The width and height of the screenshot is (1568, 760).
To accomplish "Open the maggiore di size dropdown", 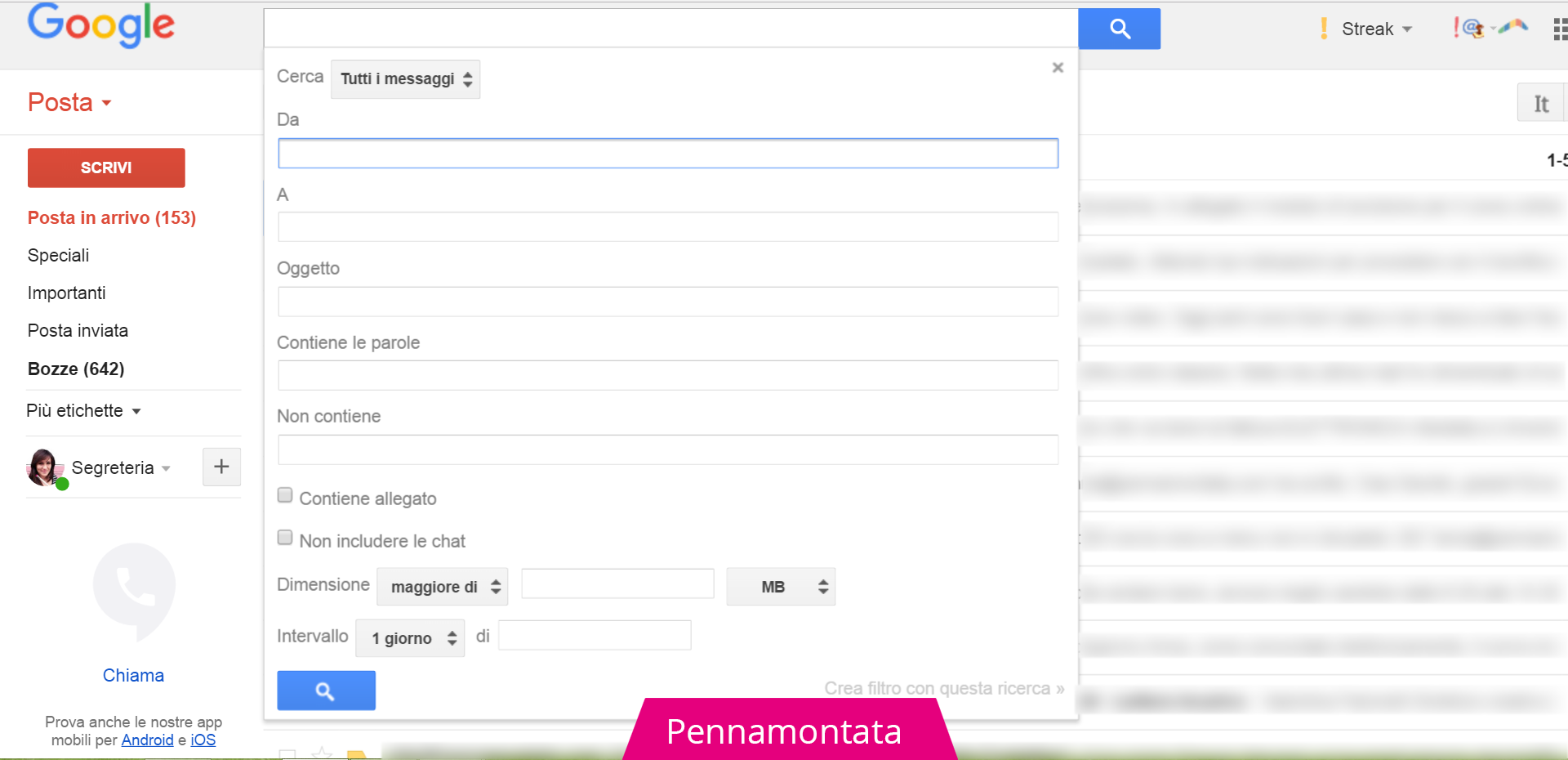I will point(442,587).
